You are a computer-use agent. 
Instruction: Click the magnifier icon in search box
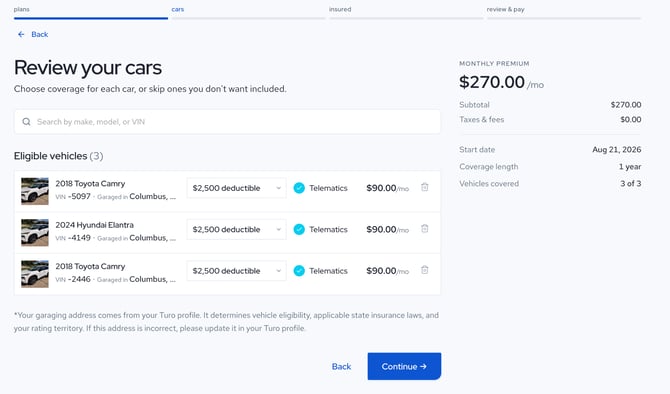26,122
